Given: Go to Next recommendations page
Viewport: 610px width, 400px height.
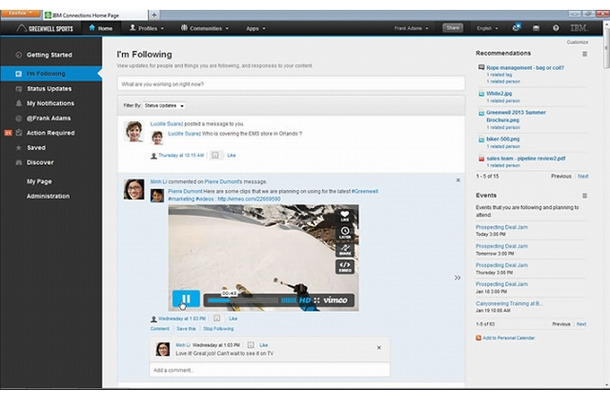Looking at the screenshot, I should (583, 176).
